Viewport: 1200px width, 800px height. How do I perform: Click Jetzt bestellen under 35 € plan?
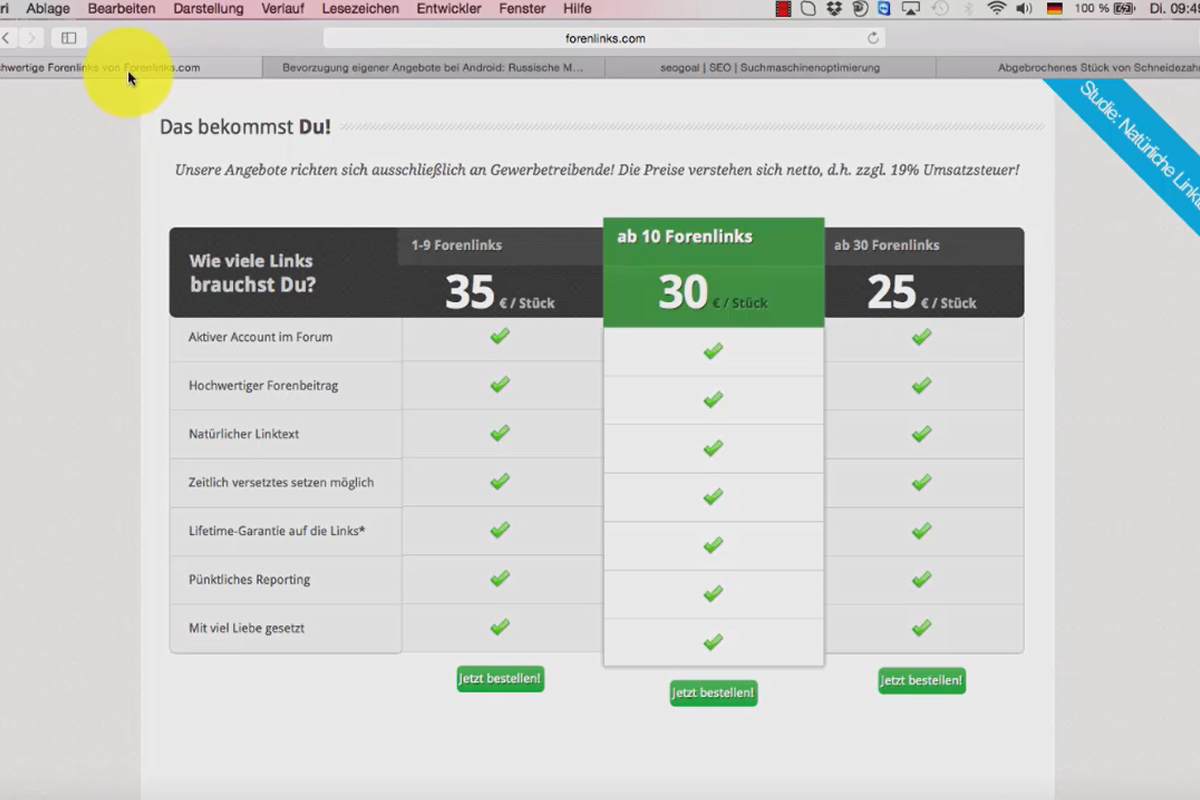500,679
